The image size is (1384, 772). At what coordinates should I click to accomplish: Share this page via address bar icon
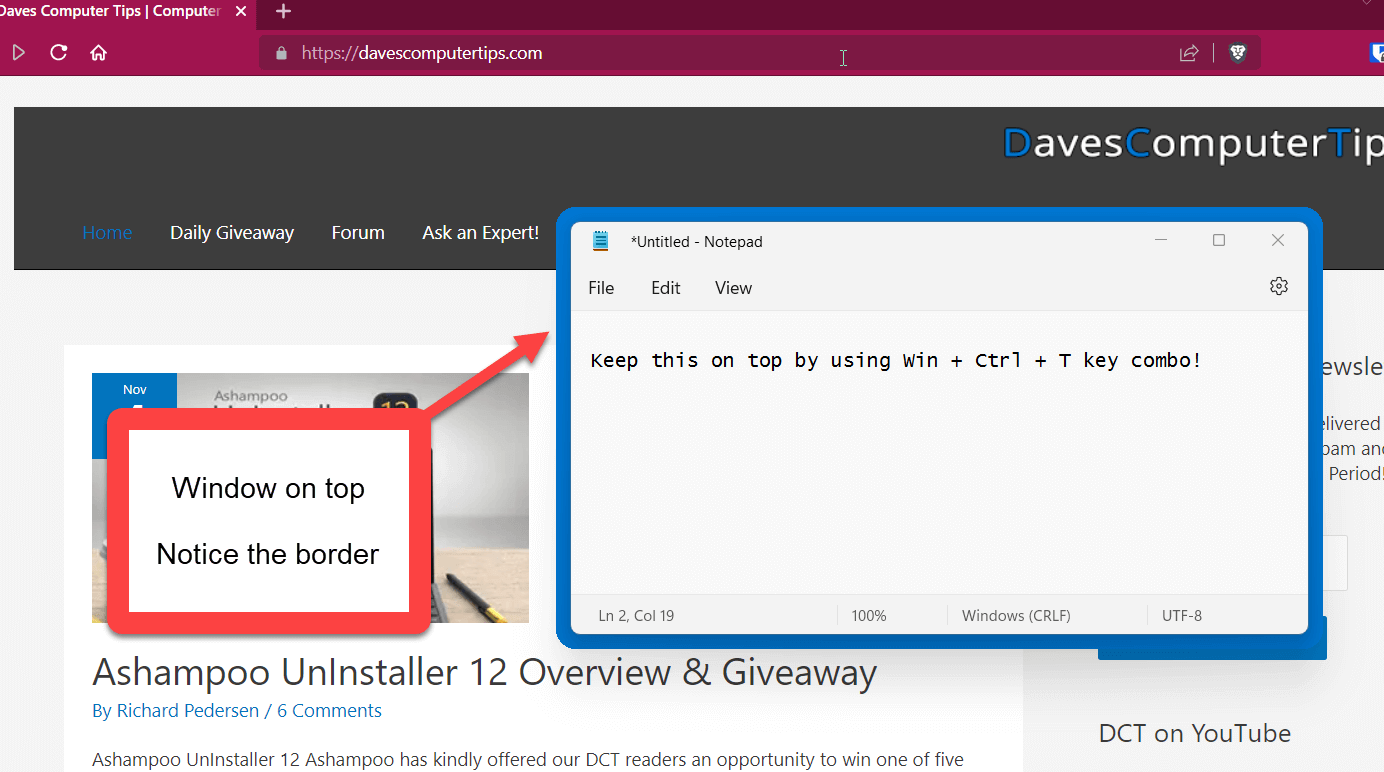coord(1189,53)
